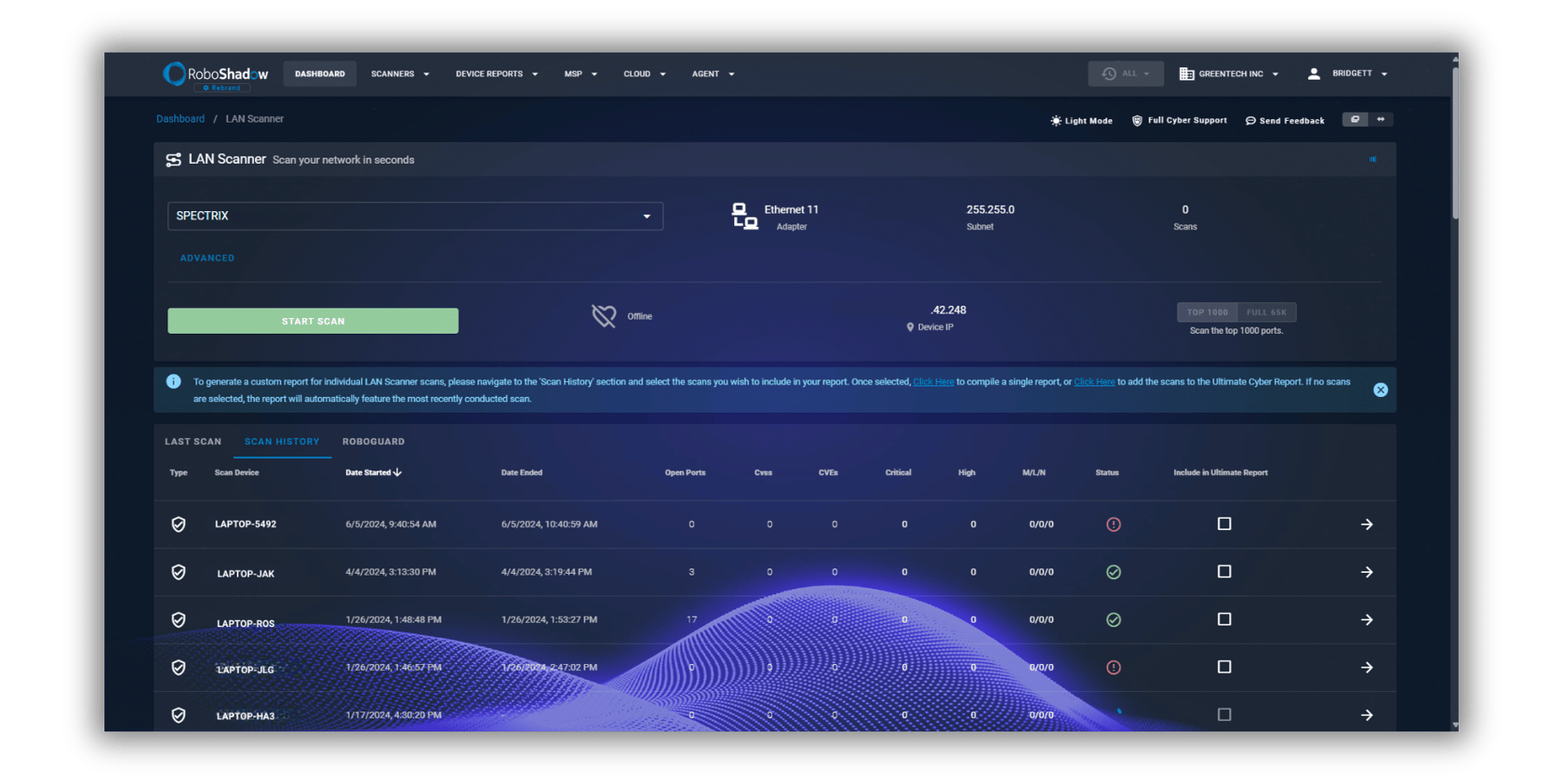Switch to Light Mode
This screenshot has width=1563, height=784.
(x=1081, y=121)
